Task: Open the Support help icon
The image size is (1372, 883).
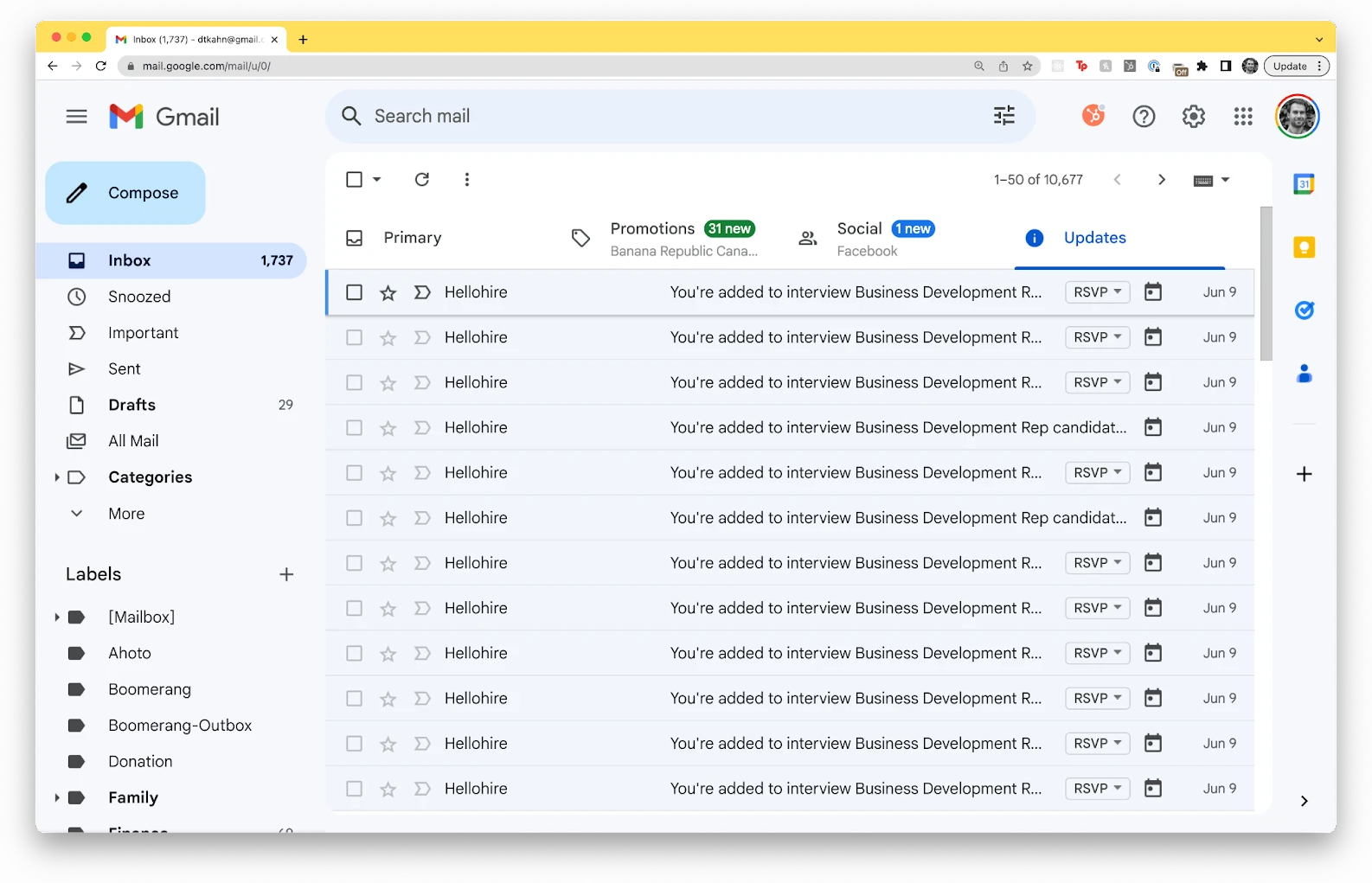Action: (1144, 116)
